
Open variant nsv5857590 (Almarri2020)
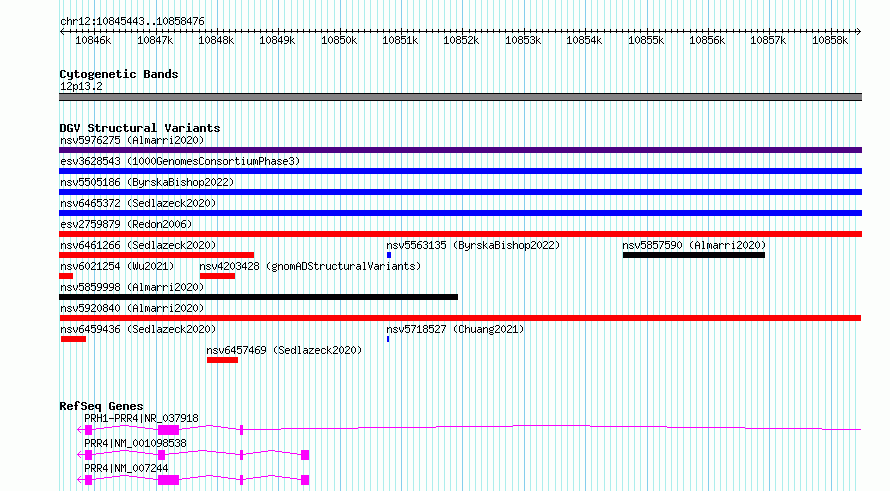point(694,245)
